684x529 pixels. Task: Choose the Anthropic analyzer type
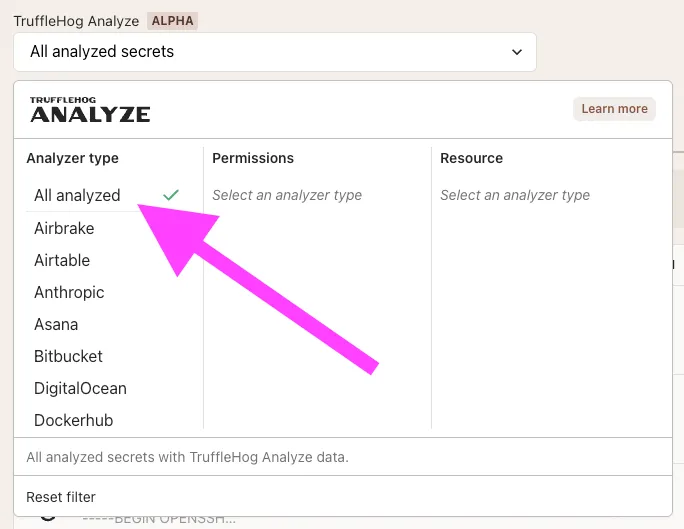69,292
